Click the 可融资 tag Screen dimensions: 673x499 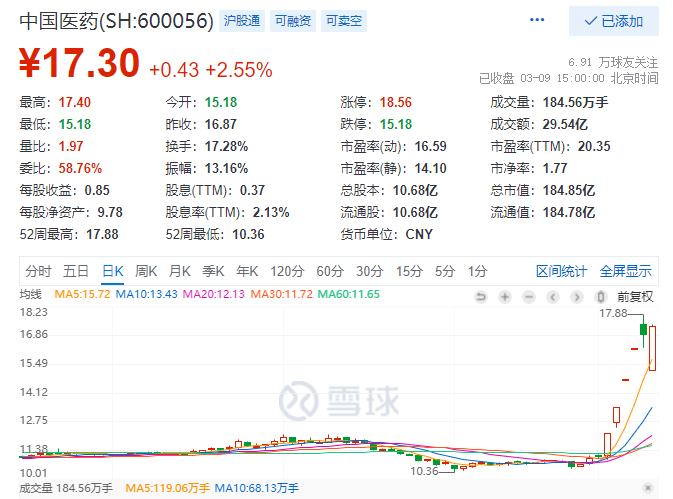(x=293, y=21)
